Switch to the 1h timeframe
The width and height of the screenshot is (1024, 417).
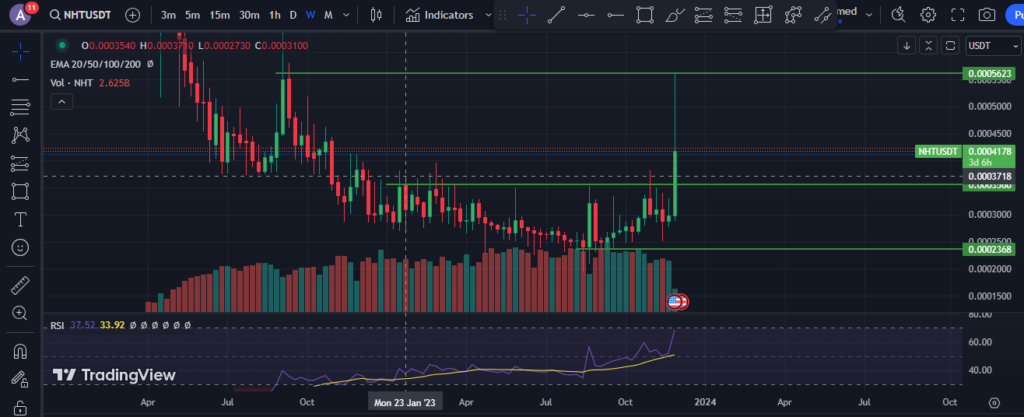[x=275, y=15]
